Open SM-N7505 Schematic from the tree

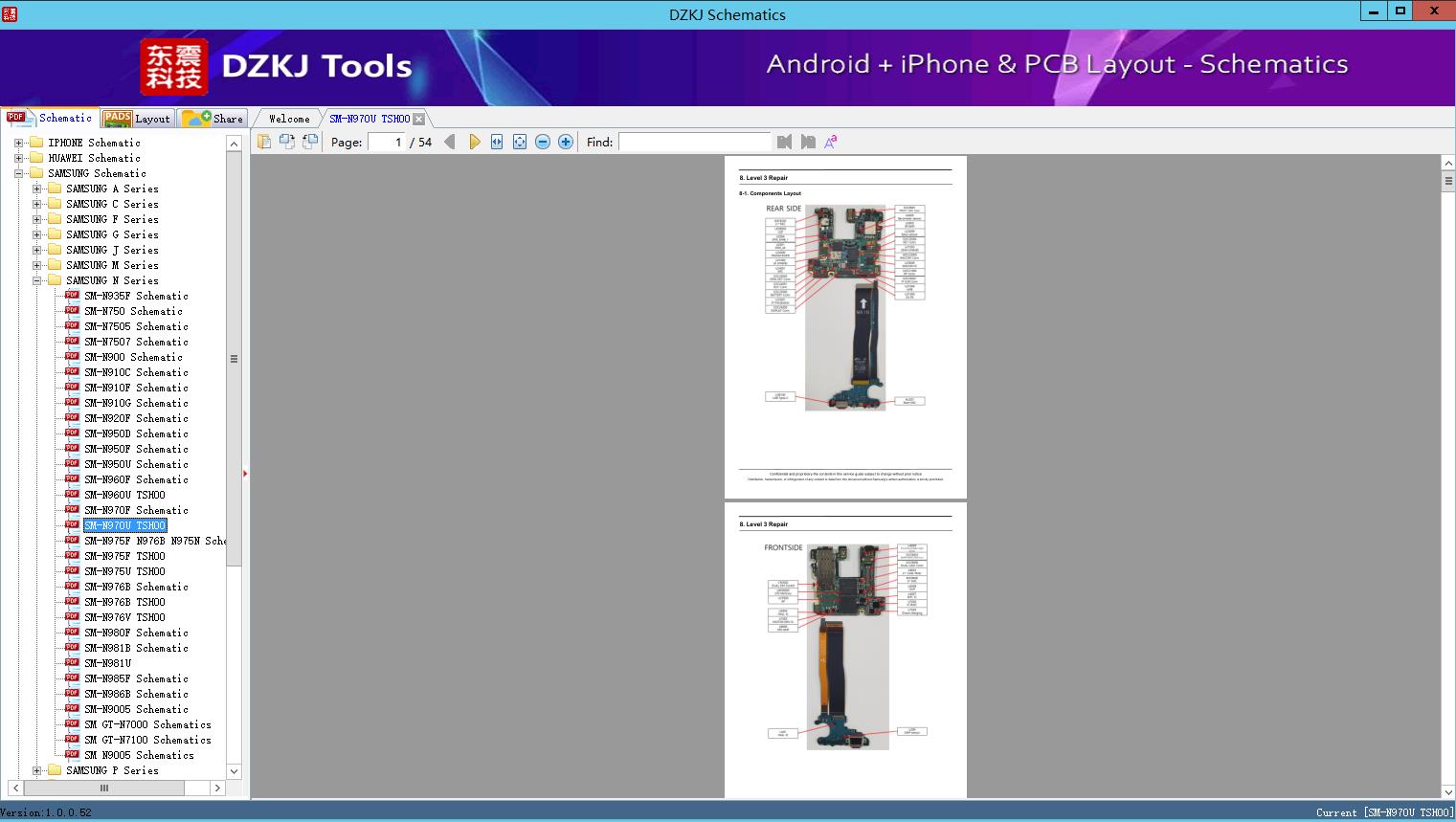[x=136, y=326]
